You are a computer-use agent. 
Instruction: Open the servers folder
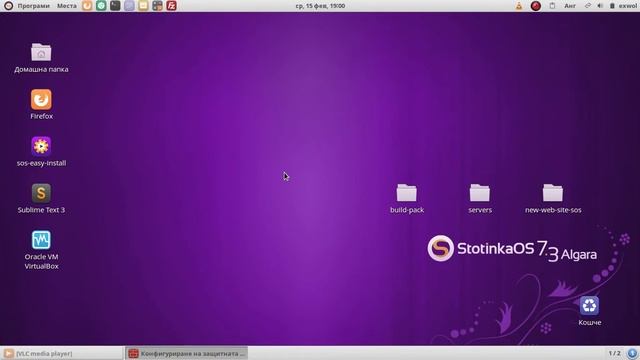click(x=480, y=193)
